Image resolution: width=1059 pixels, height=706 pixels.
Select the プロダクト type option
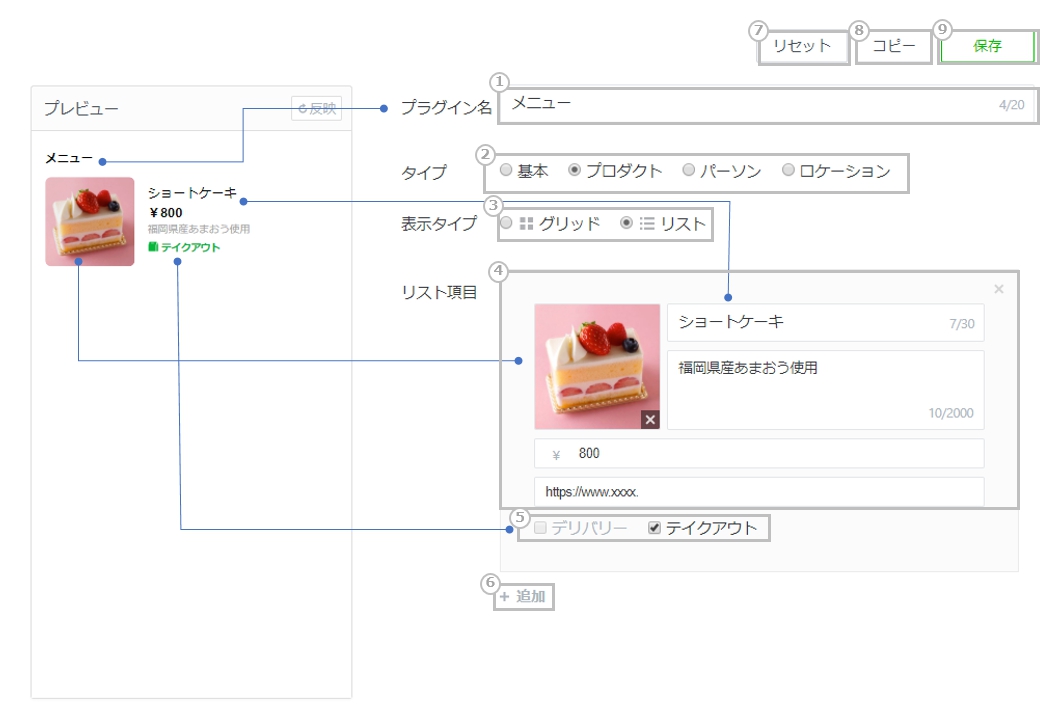tap(574, 171)
